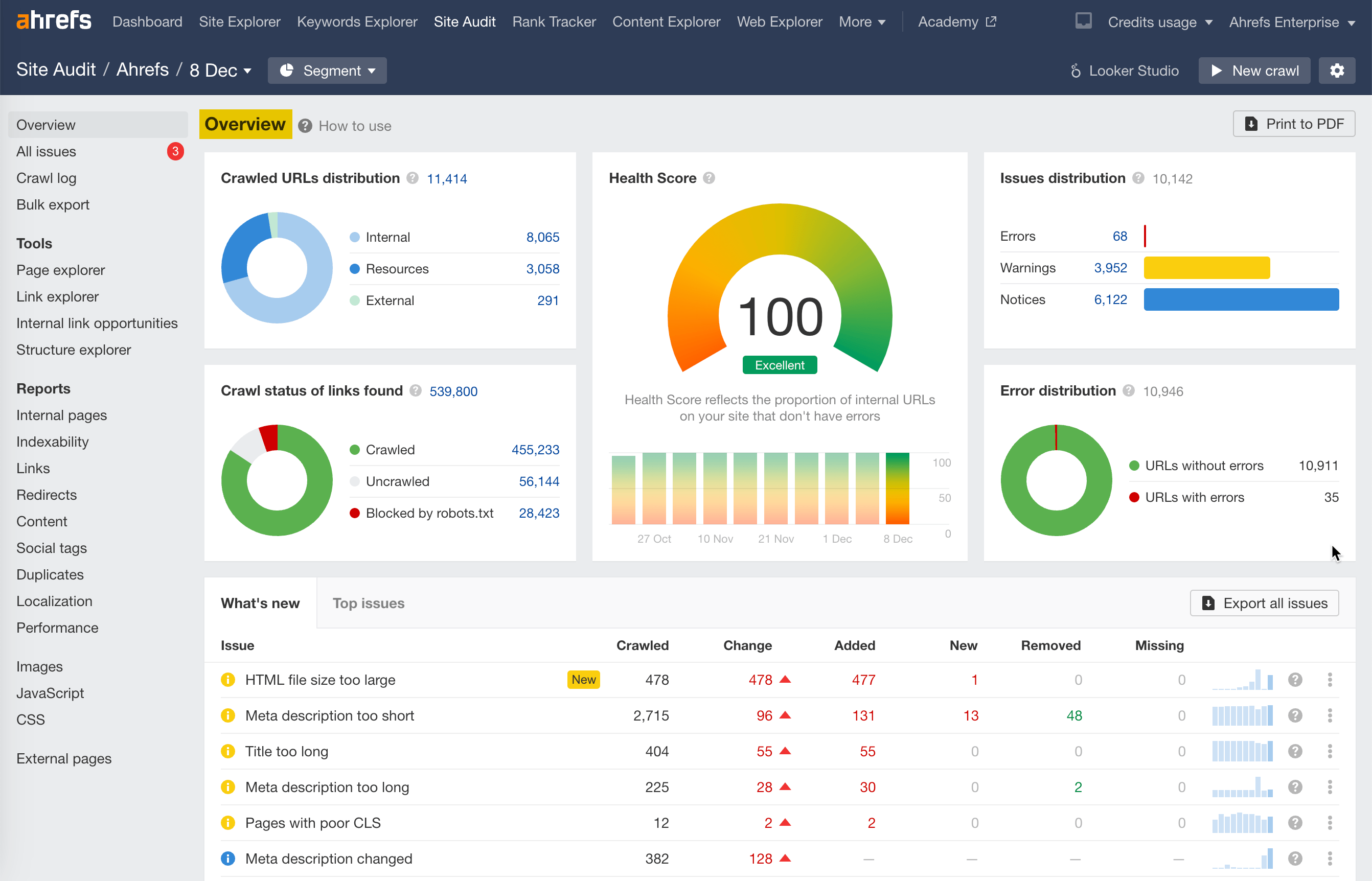Switch to the Top issues tab
Image resolution: width=1372 pixels, height=881 pixels.
pyautogui.click(x=369, y=603)
